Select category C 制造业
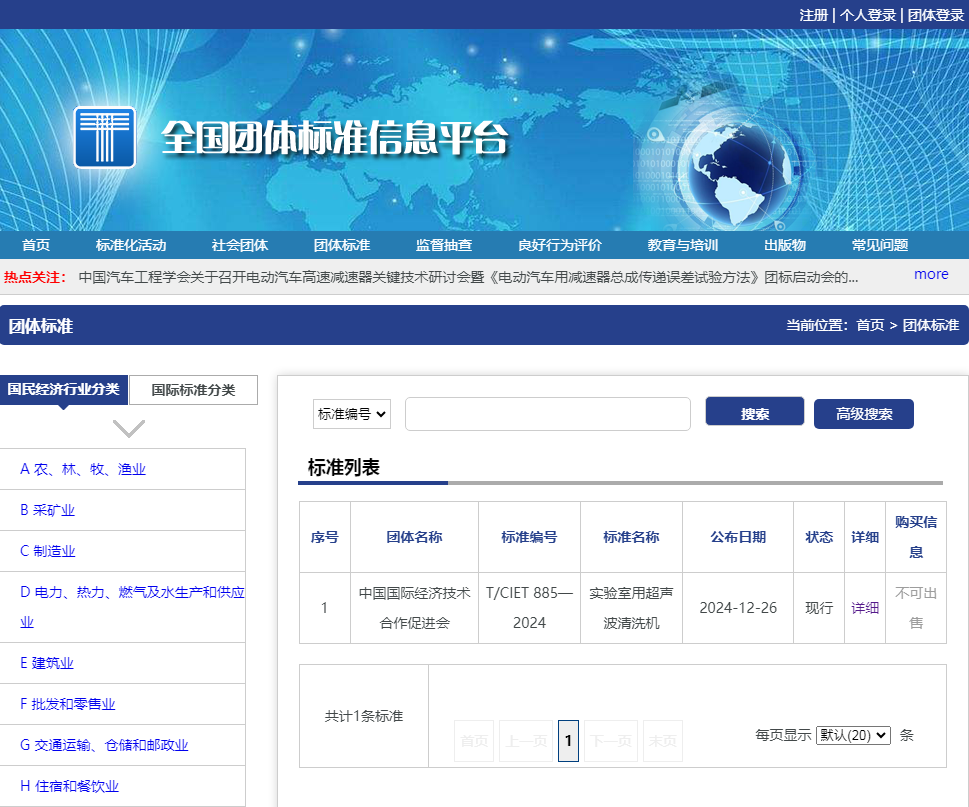Screen dimensions: 969x807 pos(48,551)
